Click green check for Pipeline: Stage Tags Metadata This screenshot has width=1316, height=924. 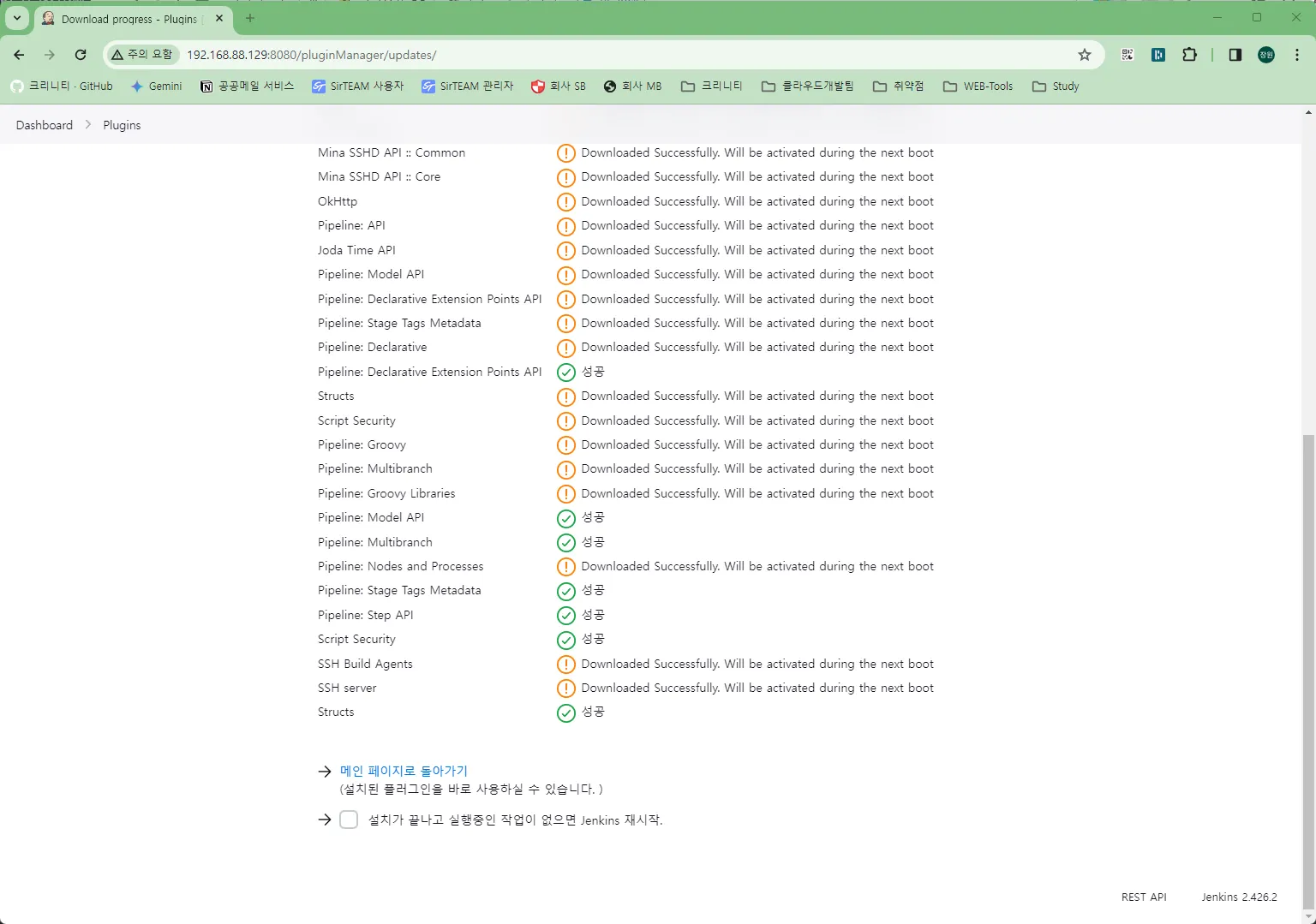click(x=565, y=591)
